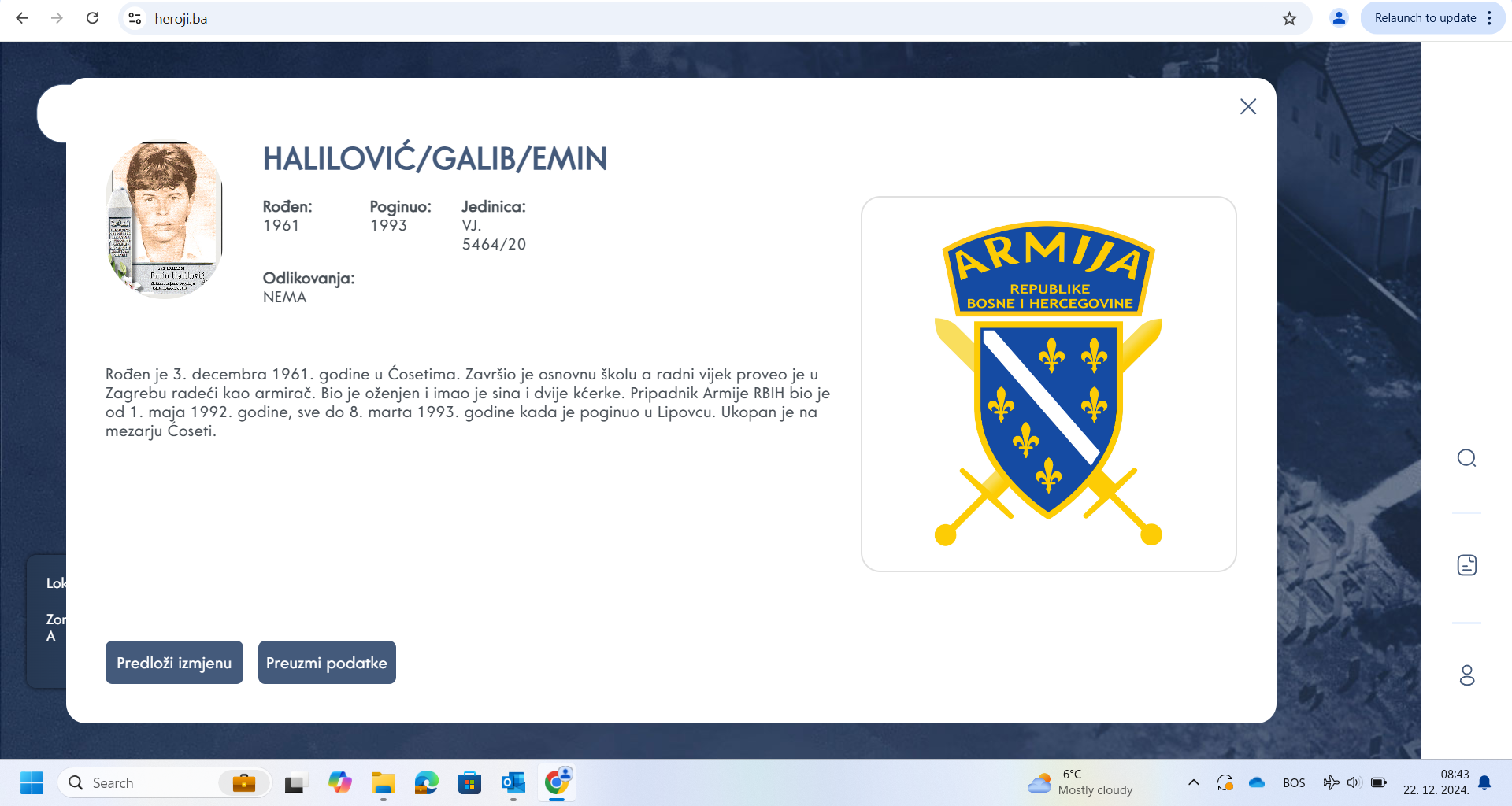Click the Armija Republike BiH emblem image
Viewport: 1512px width, 806px height.
1048,384
